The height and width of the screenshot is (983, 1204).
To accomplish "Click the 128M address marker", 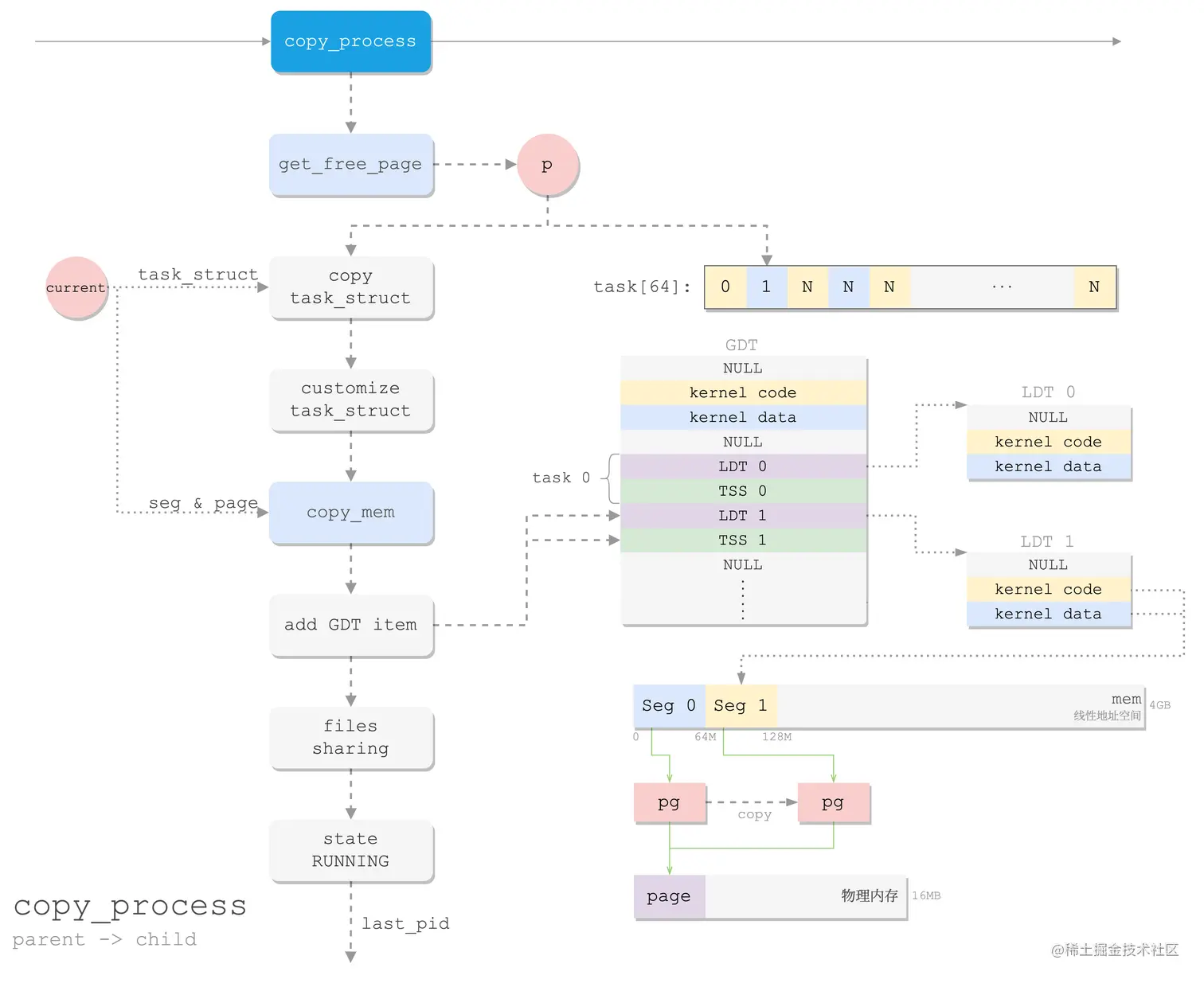I will pyautogui.click(x=776, y=737).
